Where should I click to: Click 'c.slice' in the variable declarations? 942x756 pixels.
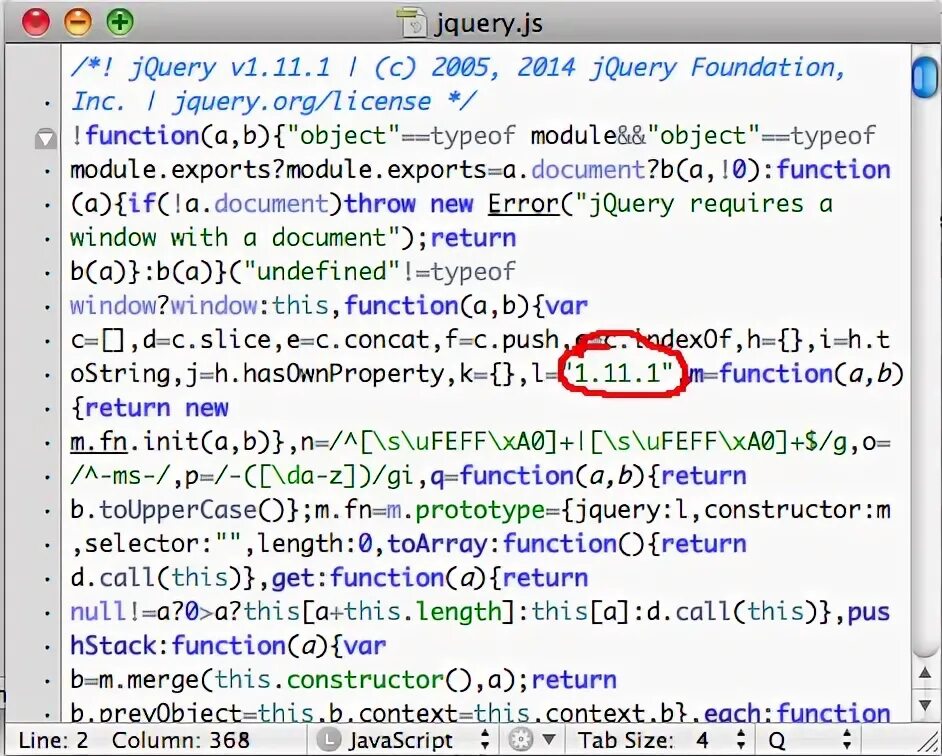(x=222, y=340)
